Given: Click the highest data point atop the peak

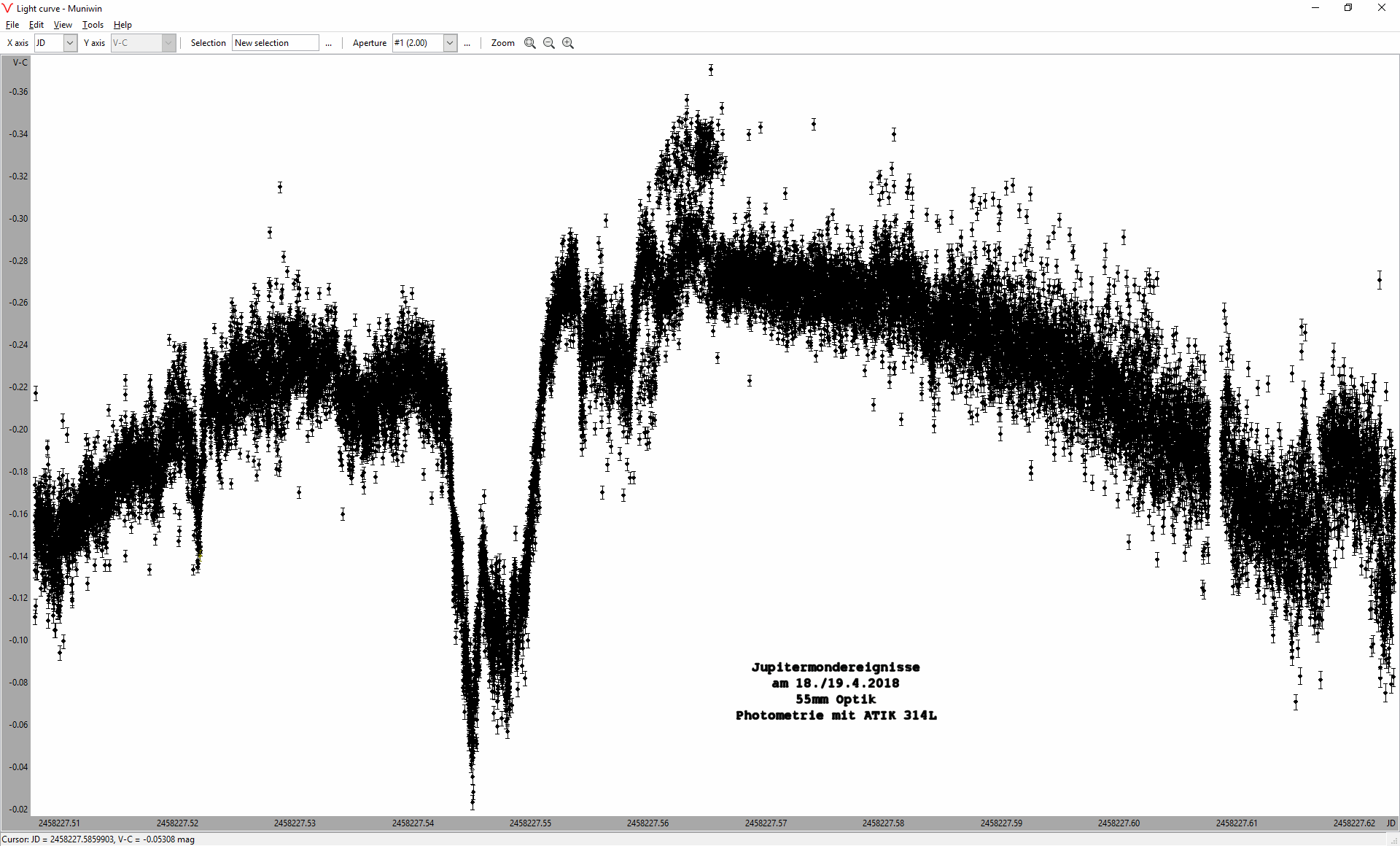Looking at the screenshot, I should coord(711,70).
